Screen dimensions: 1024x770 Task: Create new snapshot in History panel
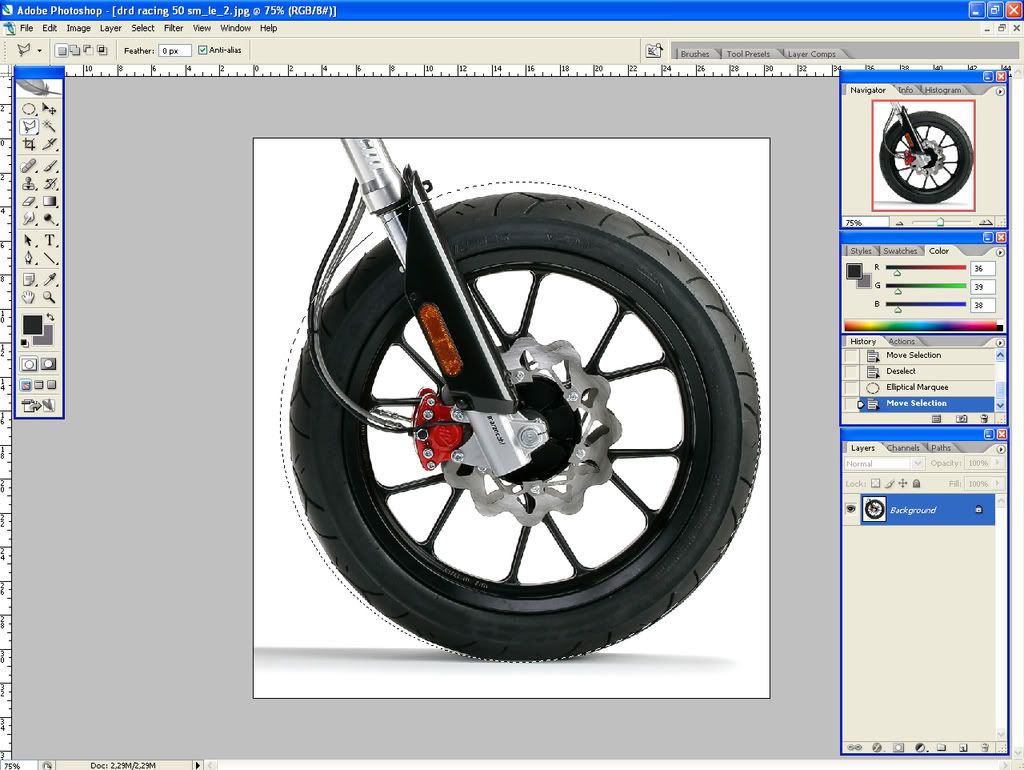click(961, 419)
